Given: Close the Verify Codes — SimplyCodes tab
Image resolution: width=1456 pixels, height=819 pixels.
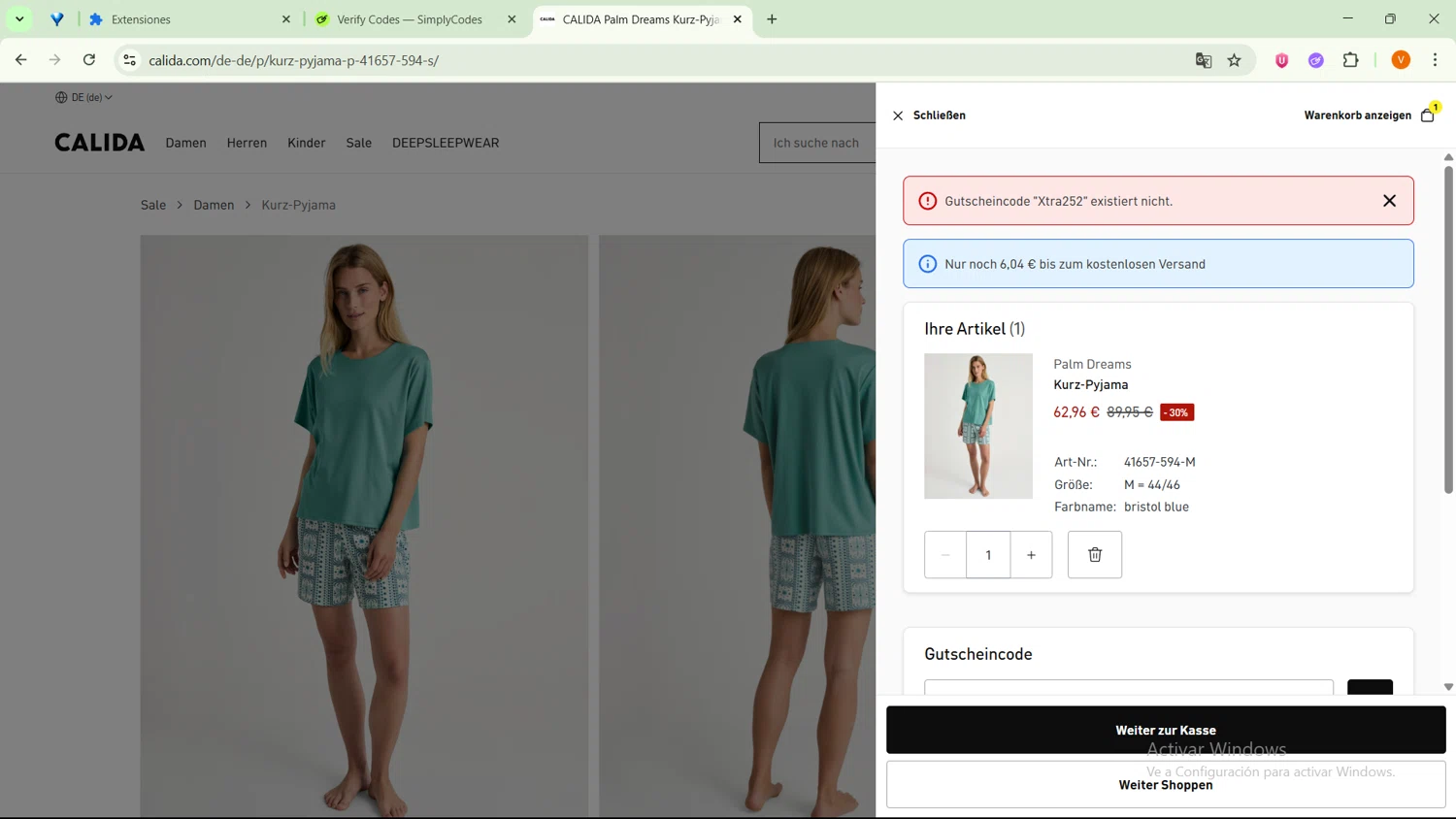Looking at the screenshot, I should [x=512, y=19].
